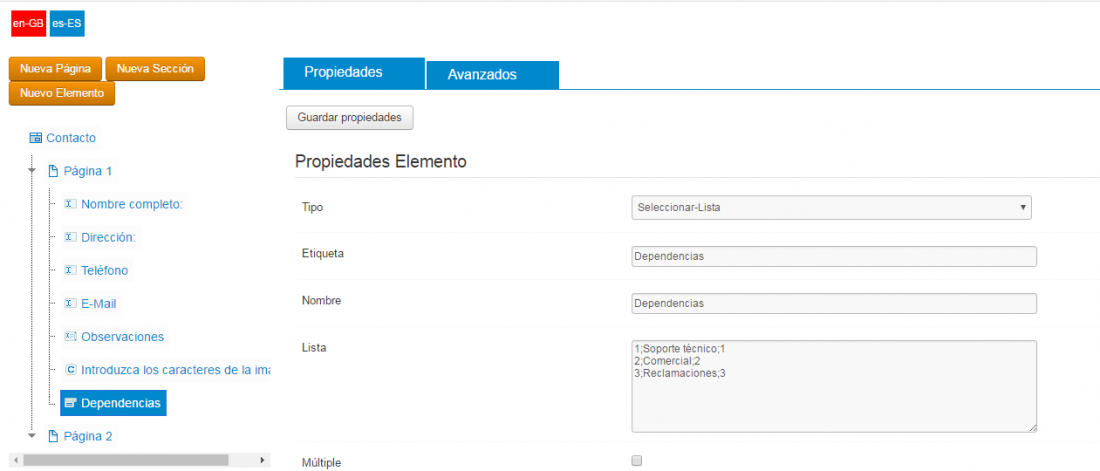
Task: Toggle the Múltiple checkbox
Action: pos(637,460)
